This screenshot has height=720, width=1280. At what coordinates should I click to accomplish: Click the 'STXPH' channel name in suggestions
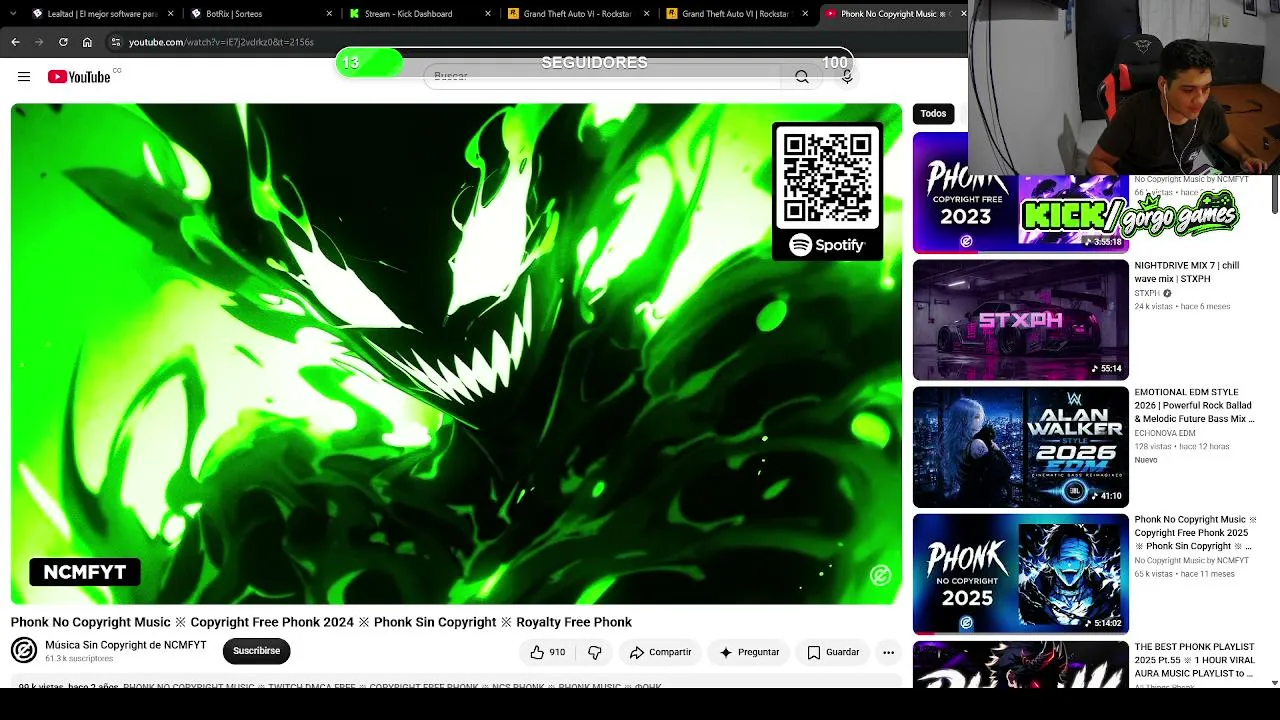click(1146, 293)
